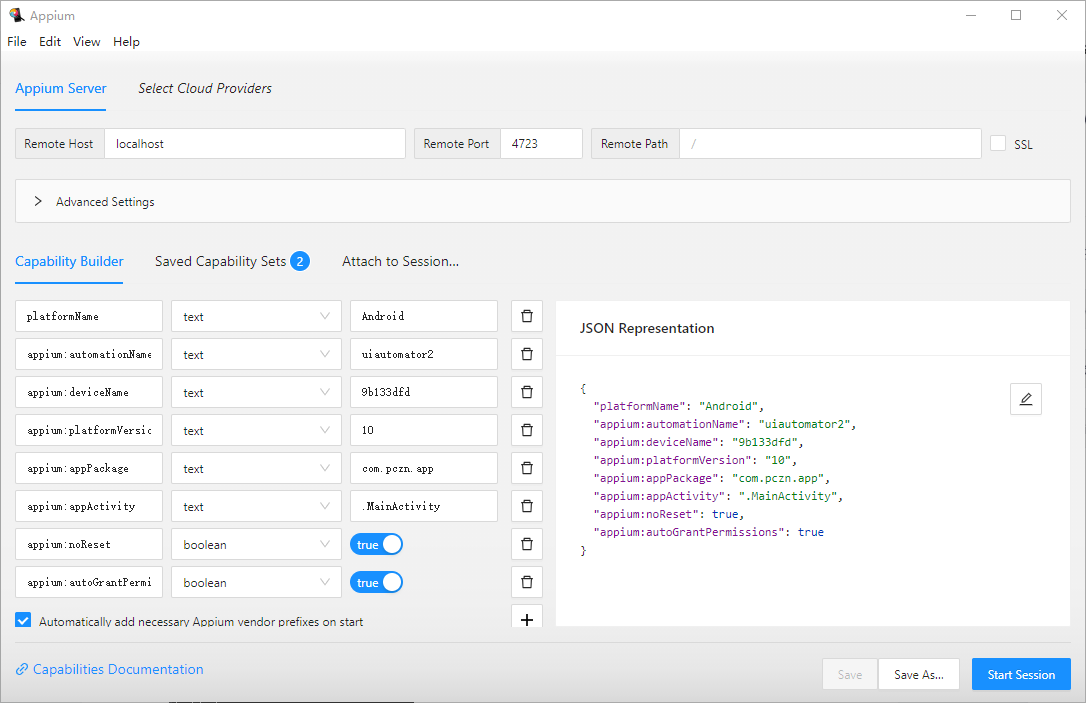Uncheck automatically add Appium vendor prefixes

[23, 620]
